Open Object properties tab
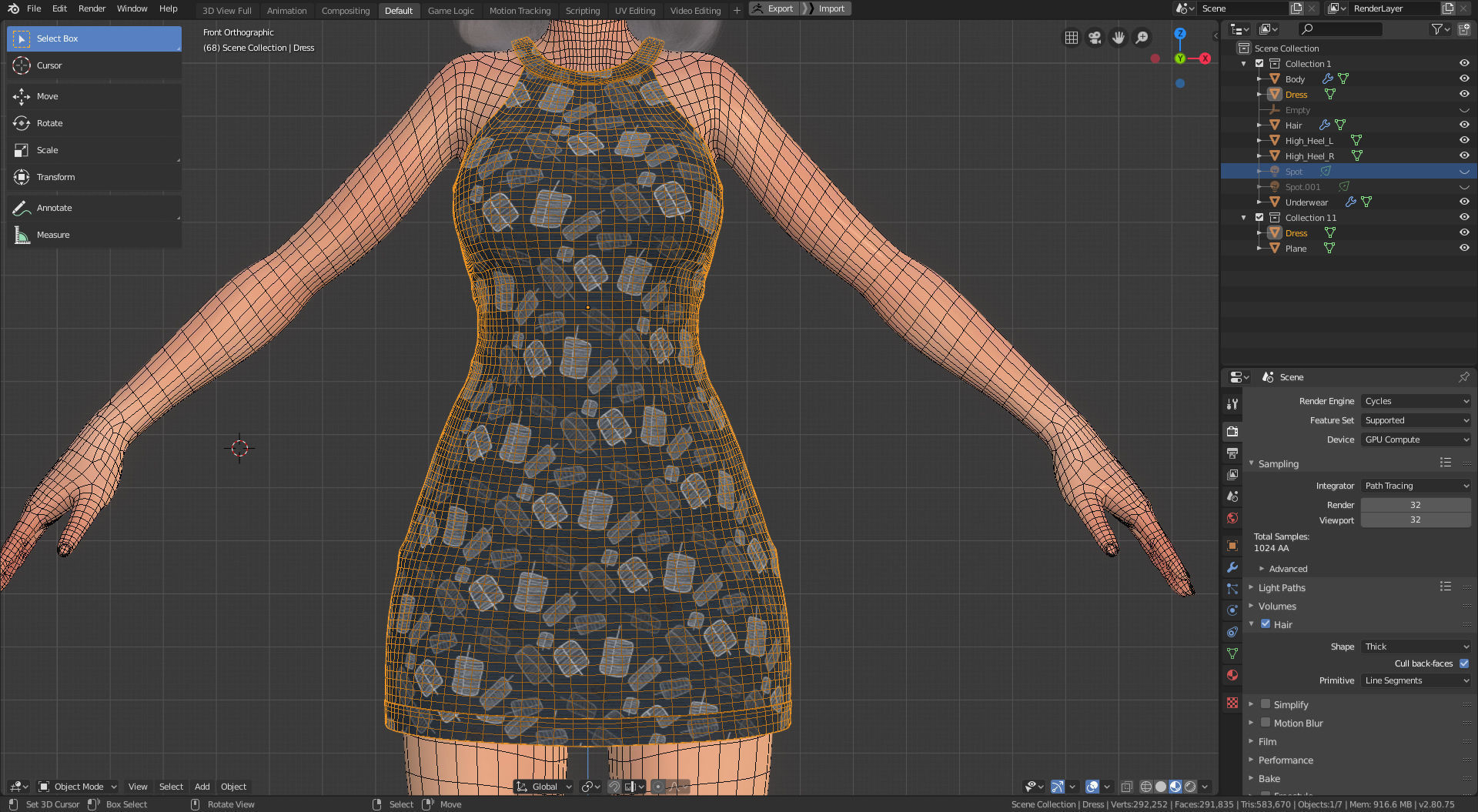 click(x=1232, y=546)
